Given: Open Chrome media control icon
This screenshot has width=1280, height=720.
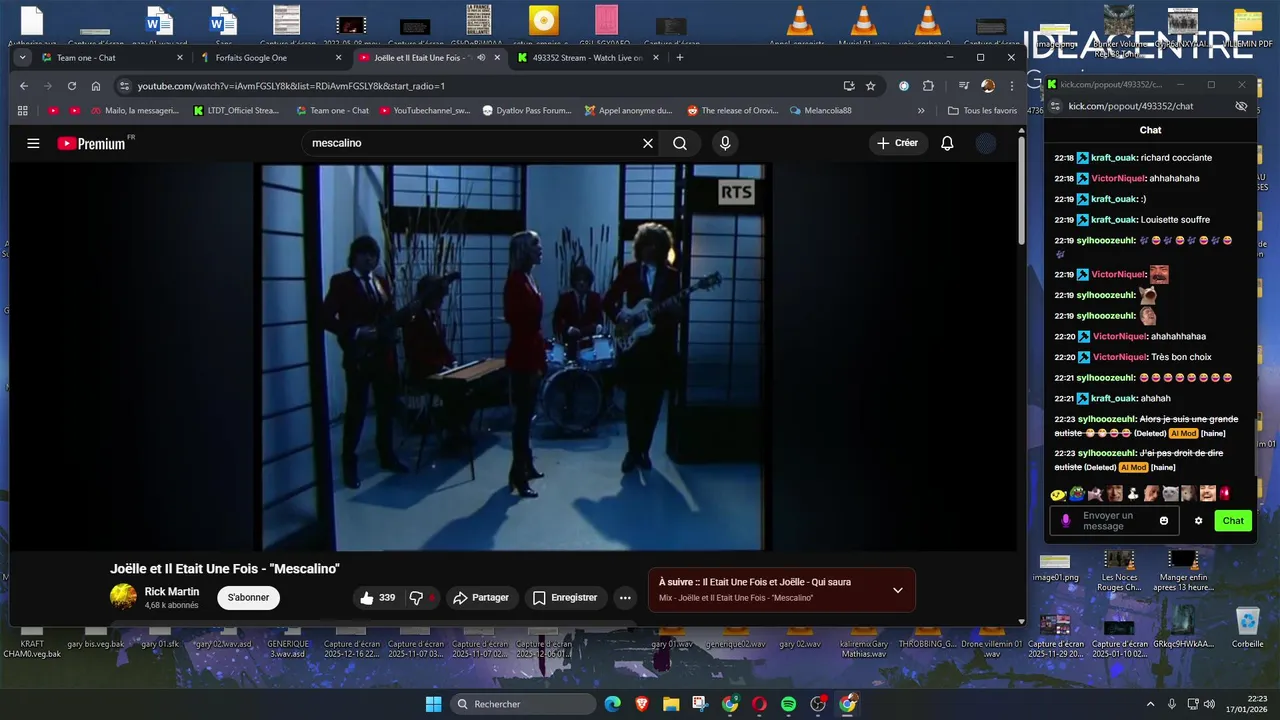Looking at the screenshot, I should (964, 86).
